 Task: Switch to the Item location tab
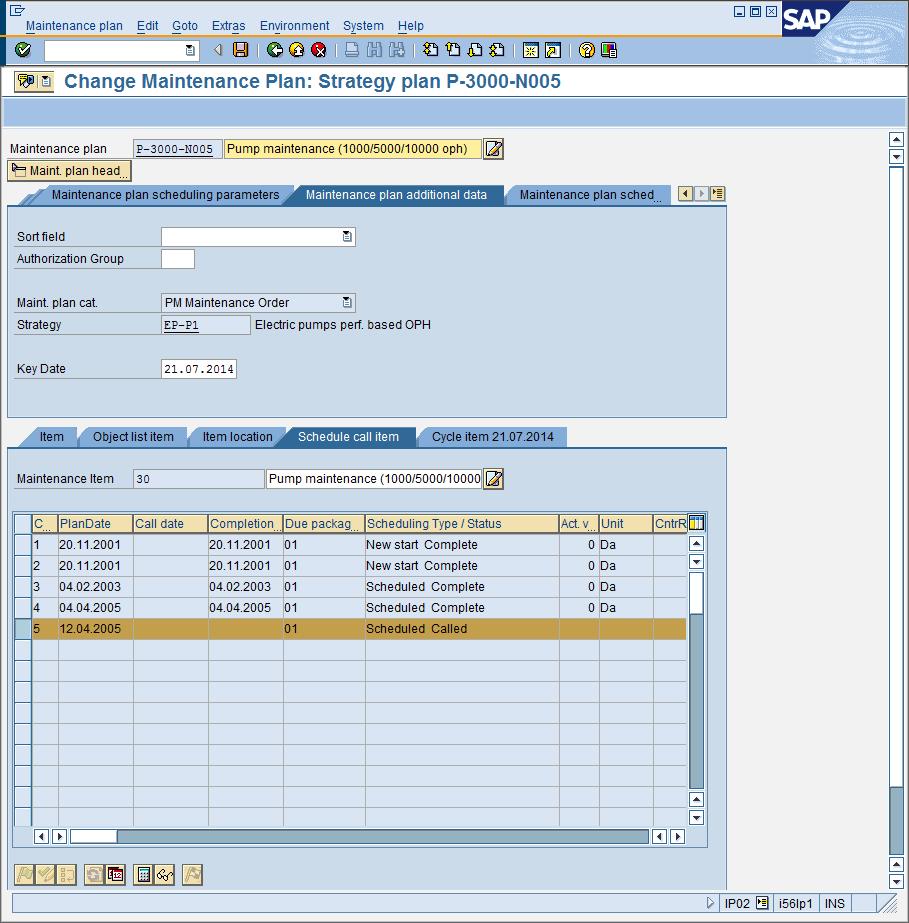pyautogui.click(x=237, y=437)
